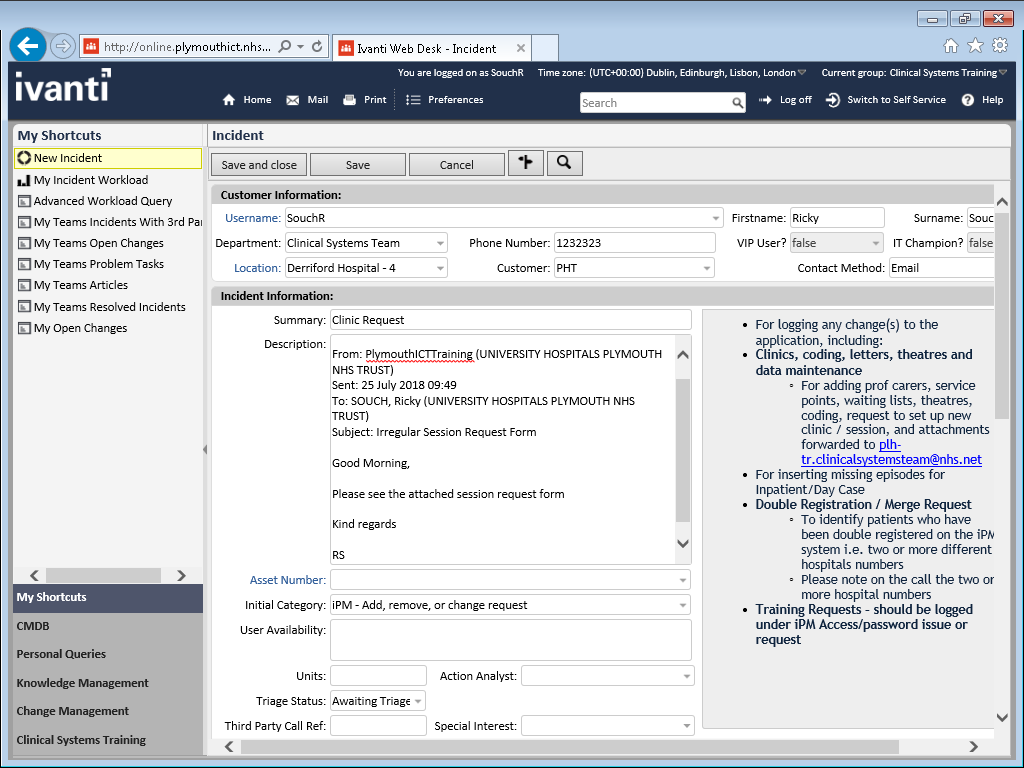This screenshot has width=1024, height=768.
Task: Click the Summary input field
Action: 511,320
